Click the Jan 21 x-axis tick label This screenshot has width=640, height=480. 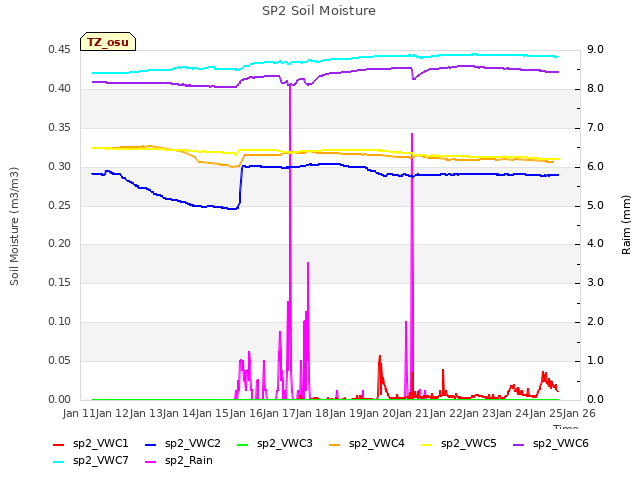(412, 413)
